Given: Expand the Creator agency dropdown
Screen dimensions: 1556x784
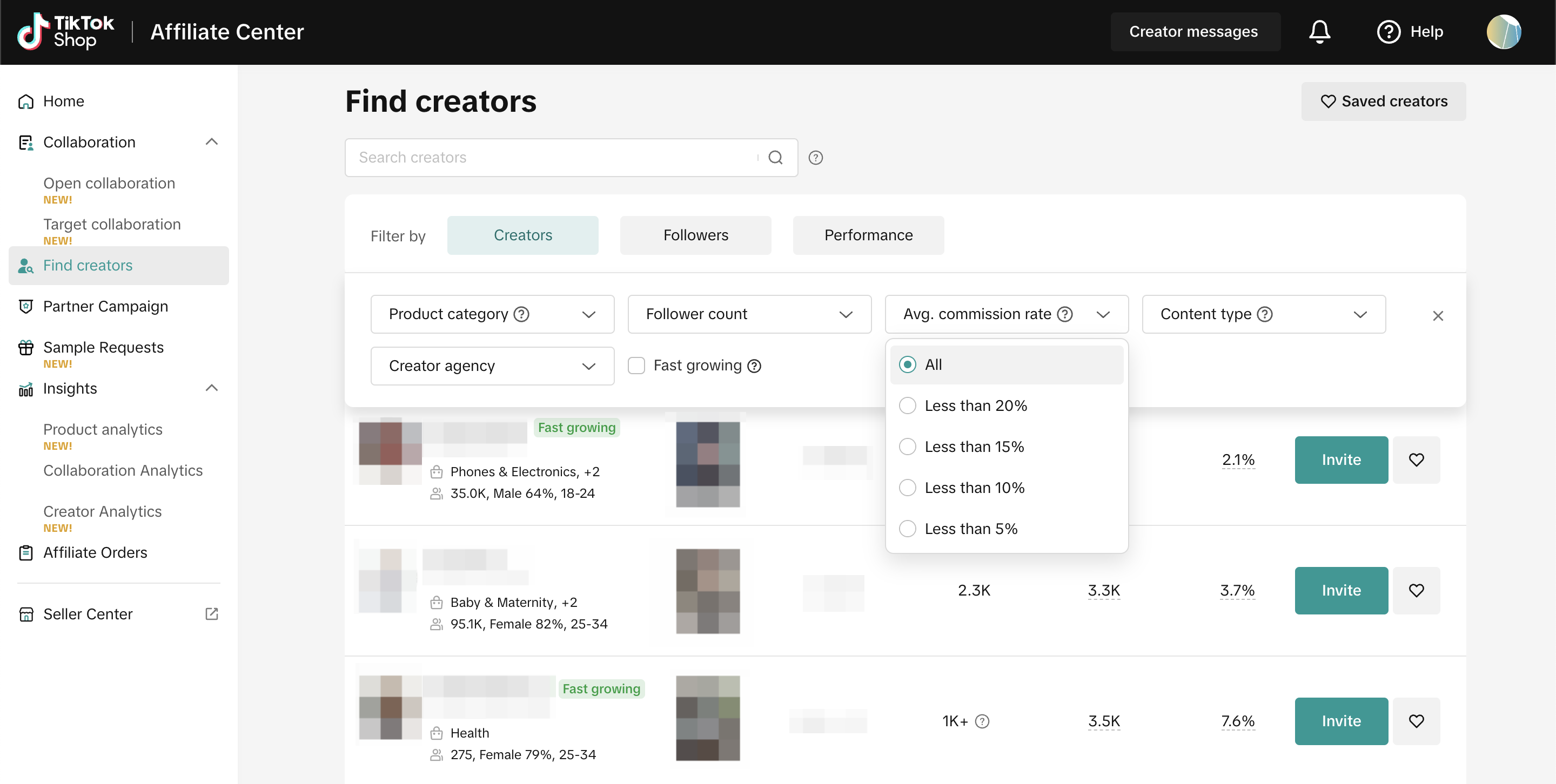Looking at the screenshot, I should click(x=492, y=366).
